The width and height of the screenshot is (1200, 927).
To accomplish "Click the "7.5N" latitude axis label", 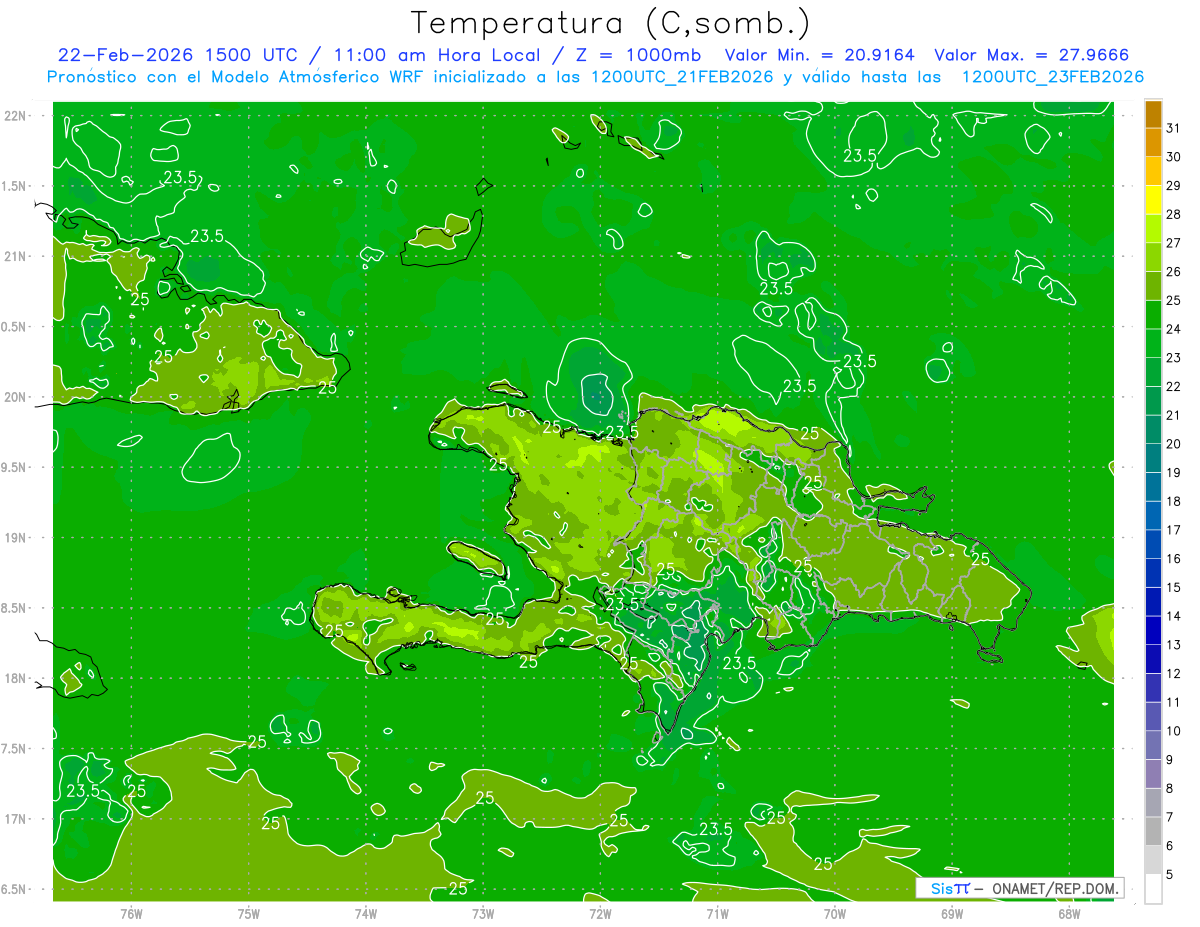I will (x=15, y=749).
